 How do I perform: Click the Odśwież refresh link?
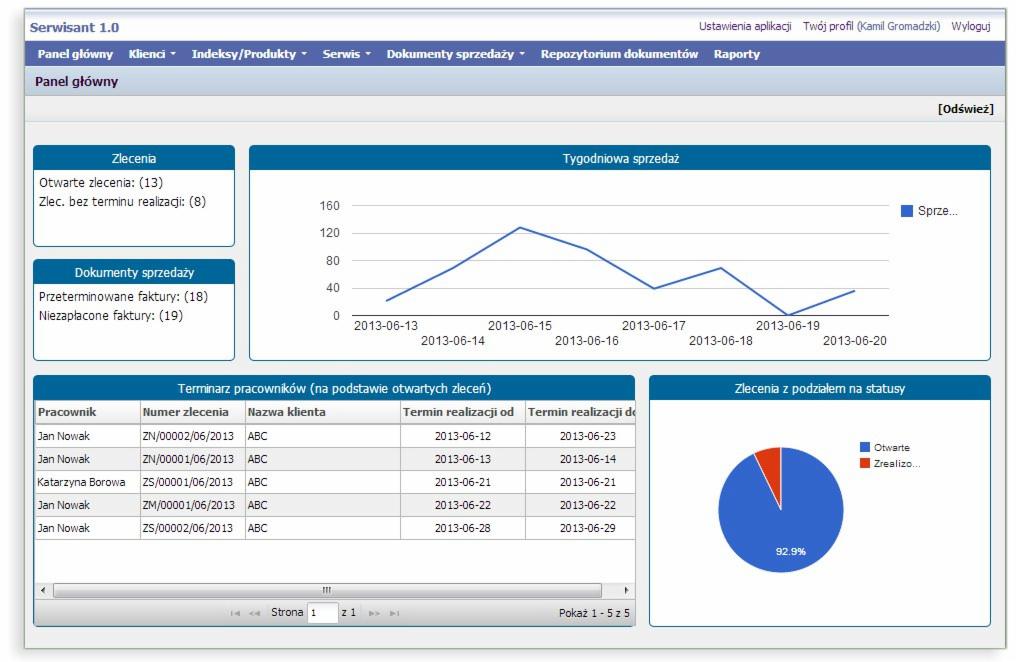click(x=965, y=109)
